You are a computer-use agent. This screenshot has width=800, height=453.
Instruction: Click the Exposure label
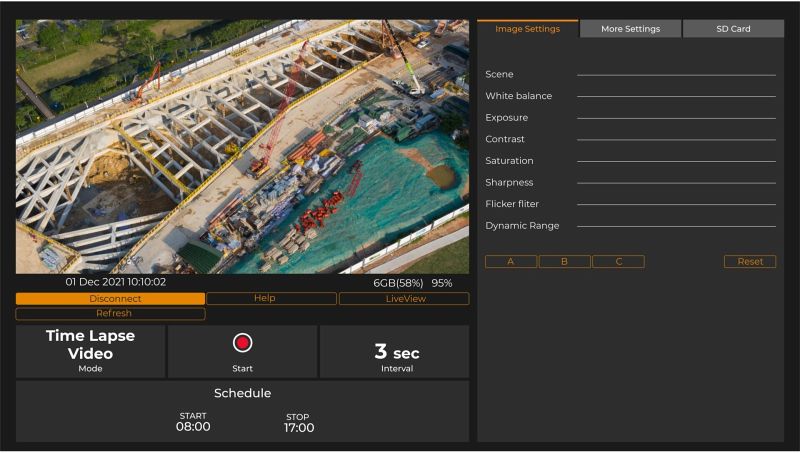507,118
